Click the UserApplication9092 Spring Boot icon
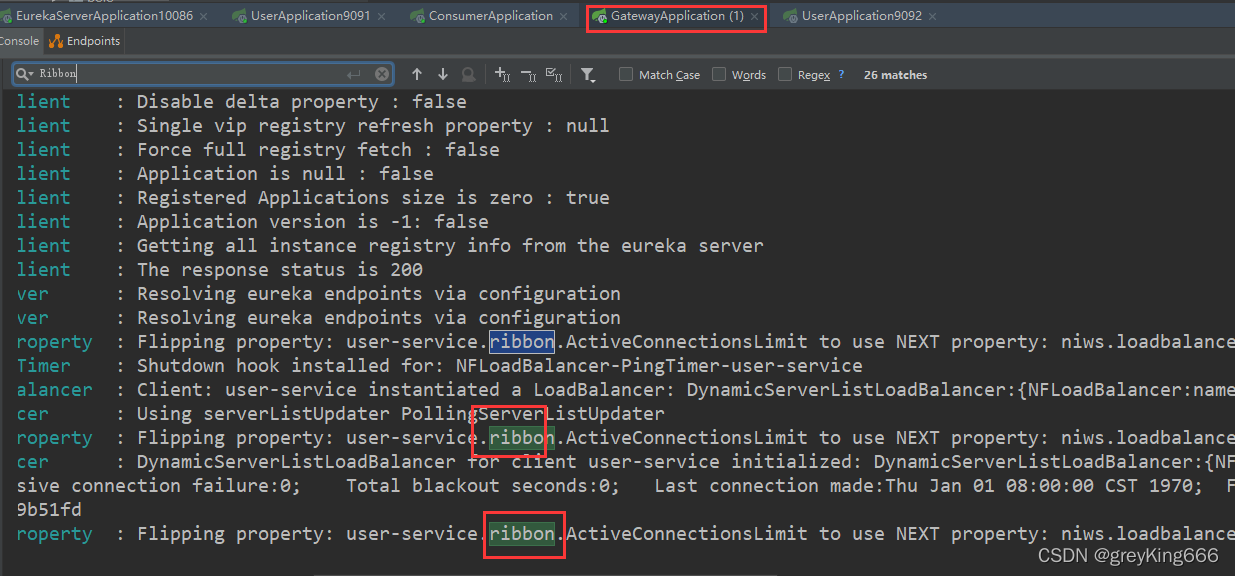 coord(790,16)
